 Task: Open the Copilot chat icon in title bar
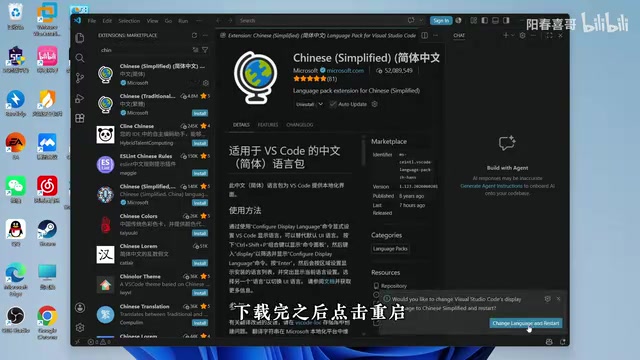[411, 20]
